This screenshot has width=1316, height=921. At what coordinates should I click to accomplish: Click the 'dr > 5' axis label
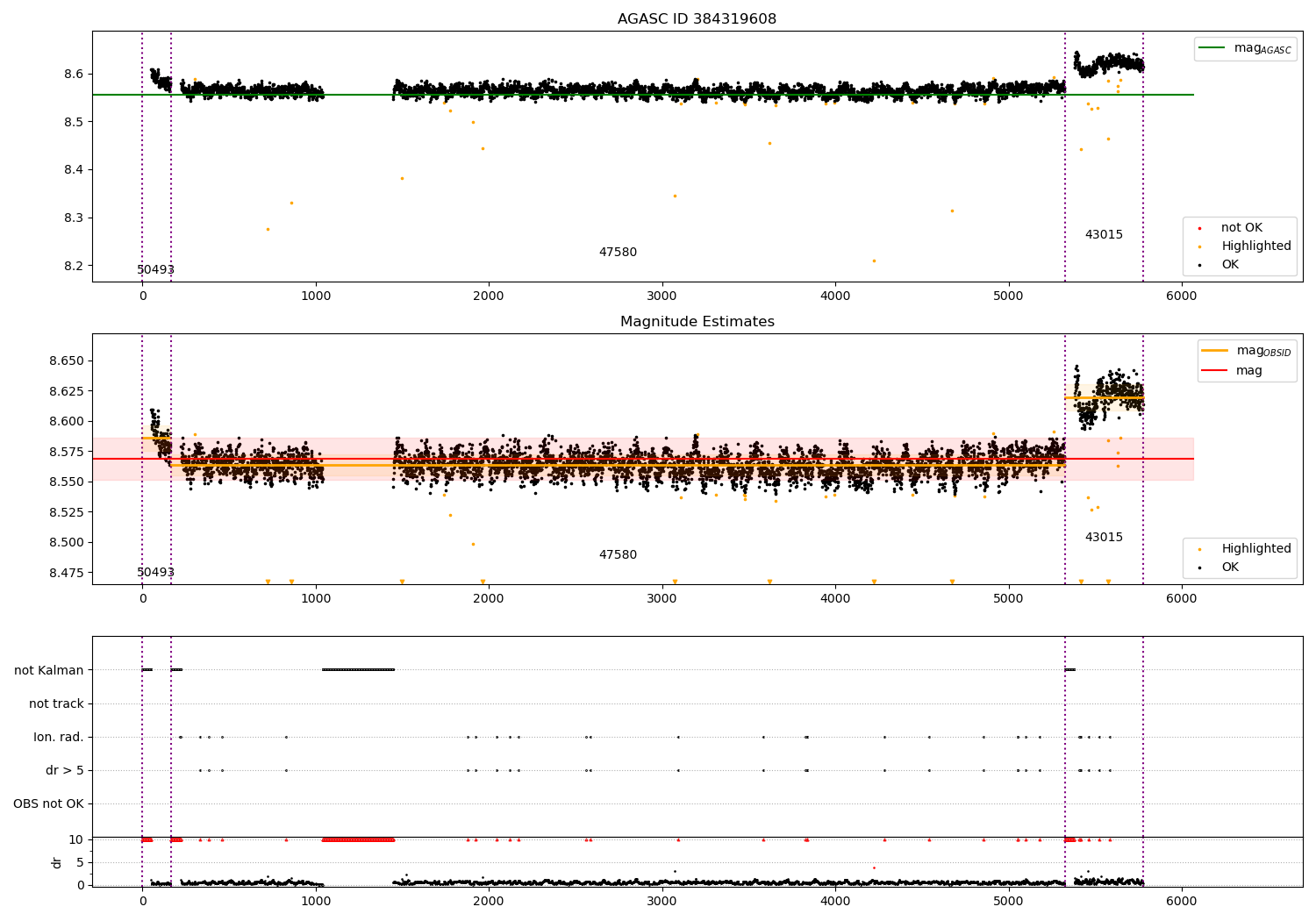65,770
